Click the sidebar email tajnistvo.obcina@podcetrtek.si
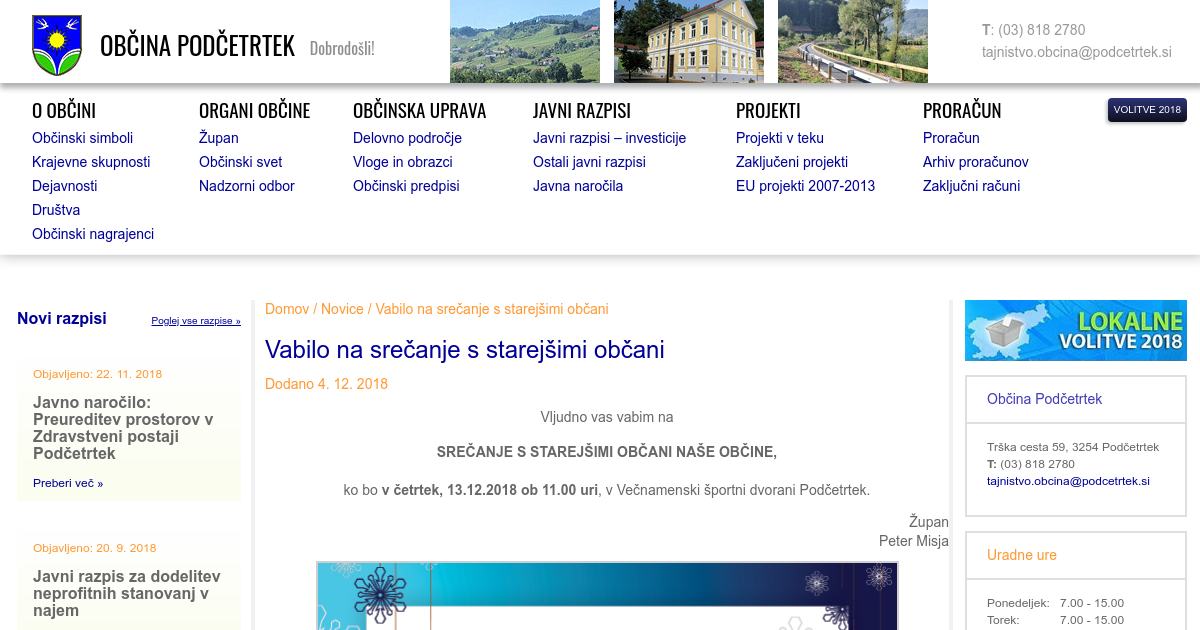The height and width of the screenshot is (630, 1200). pos(1068,481)
